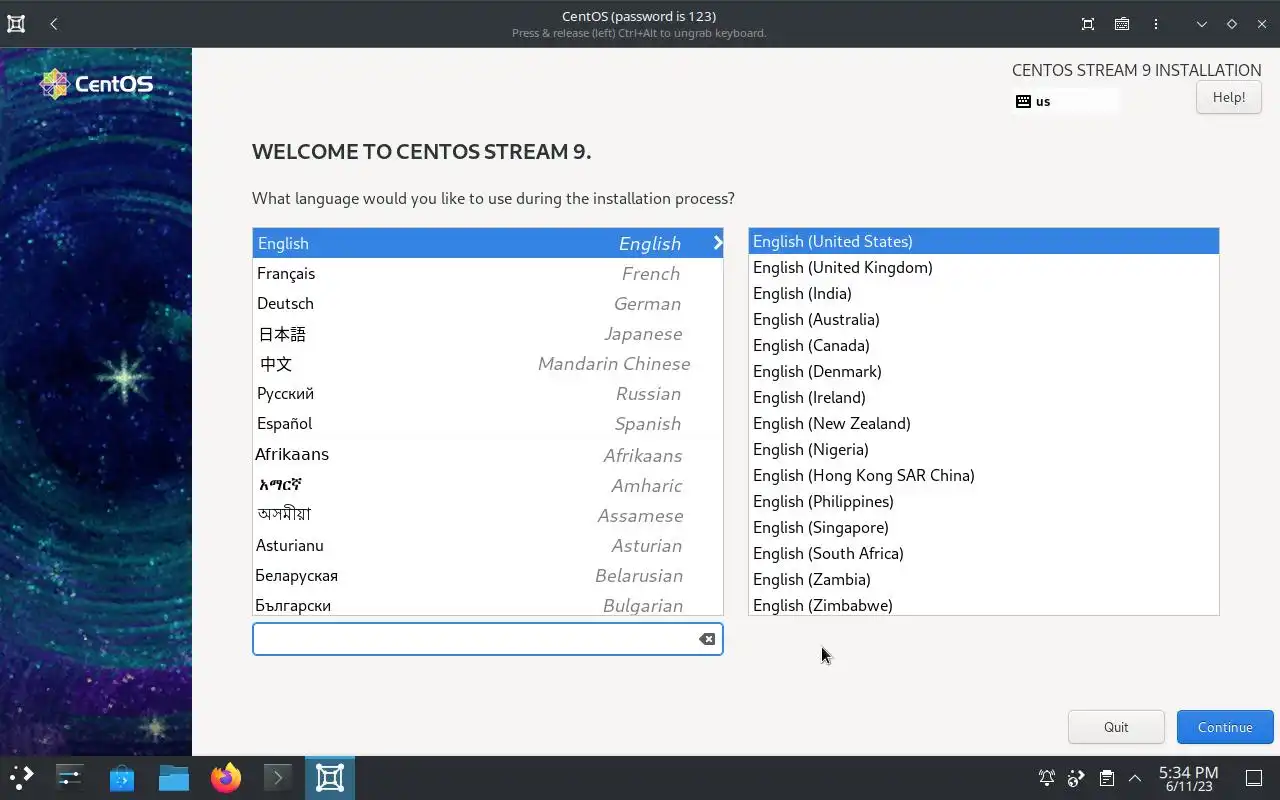Click the viewer app icon at top-left corner

(16, 24)
